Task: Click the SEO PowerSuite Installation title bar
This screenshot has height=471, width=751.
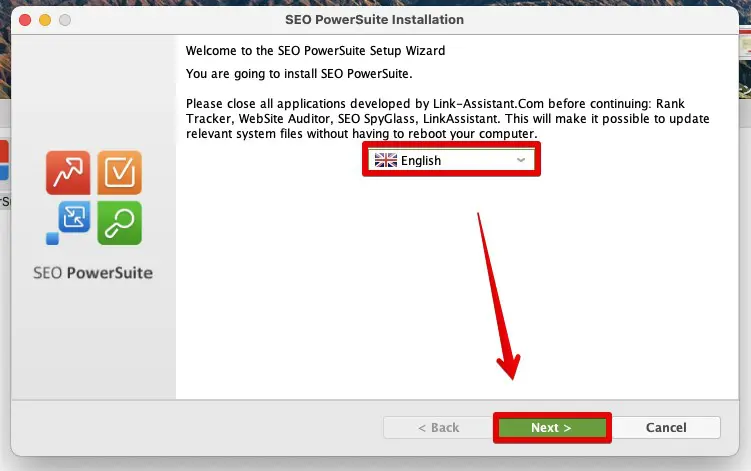Action: click(375, 20)
